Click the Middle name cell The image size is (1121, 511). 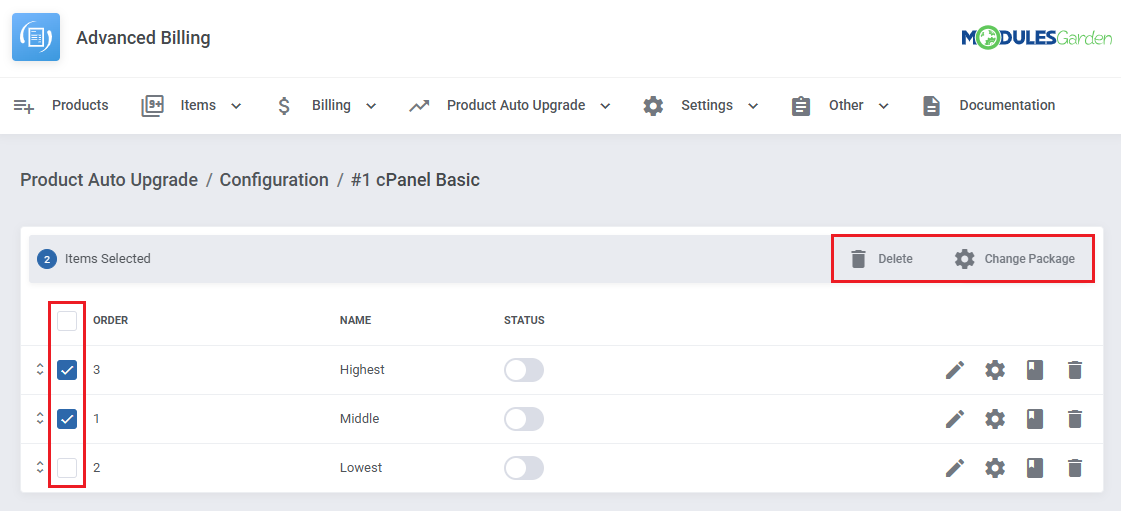[x=360, y=419]
